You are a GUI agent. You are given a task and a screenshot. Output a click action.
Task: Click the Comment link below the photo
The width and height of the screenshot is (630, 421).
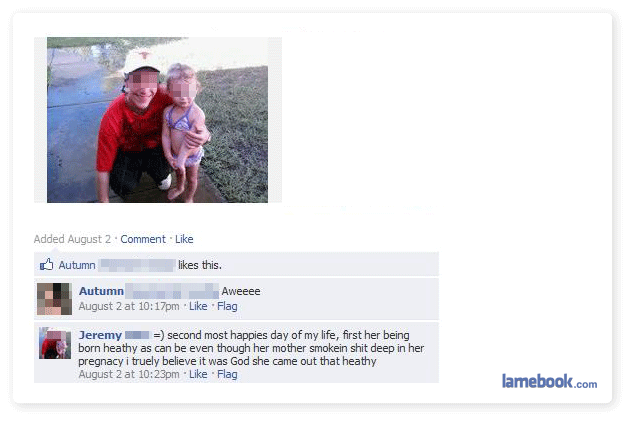coord(143,239)
